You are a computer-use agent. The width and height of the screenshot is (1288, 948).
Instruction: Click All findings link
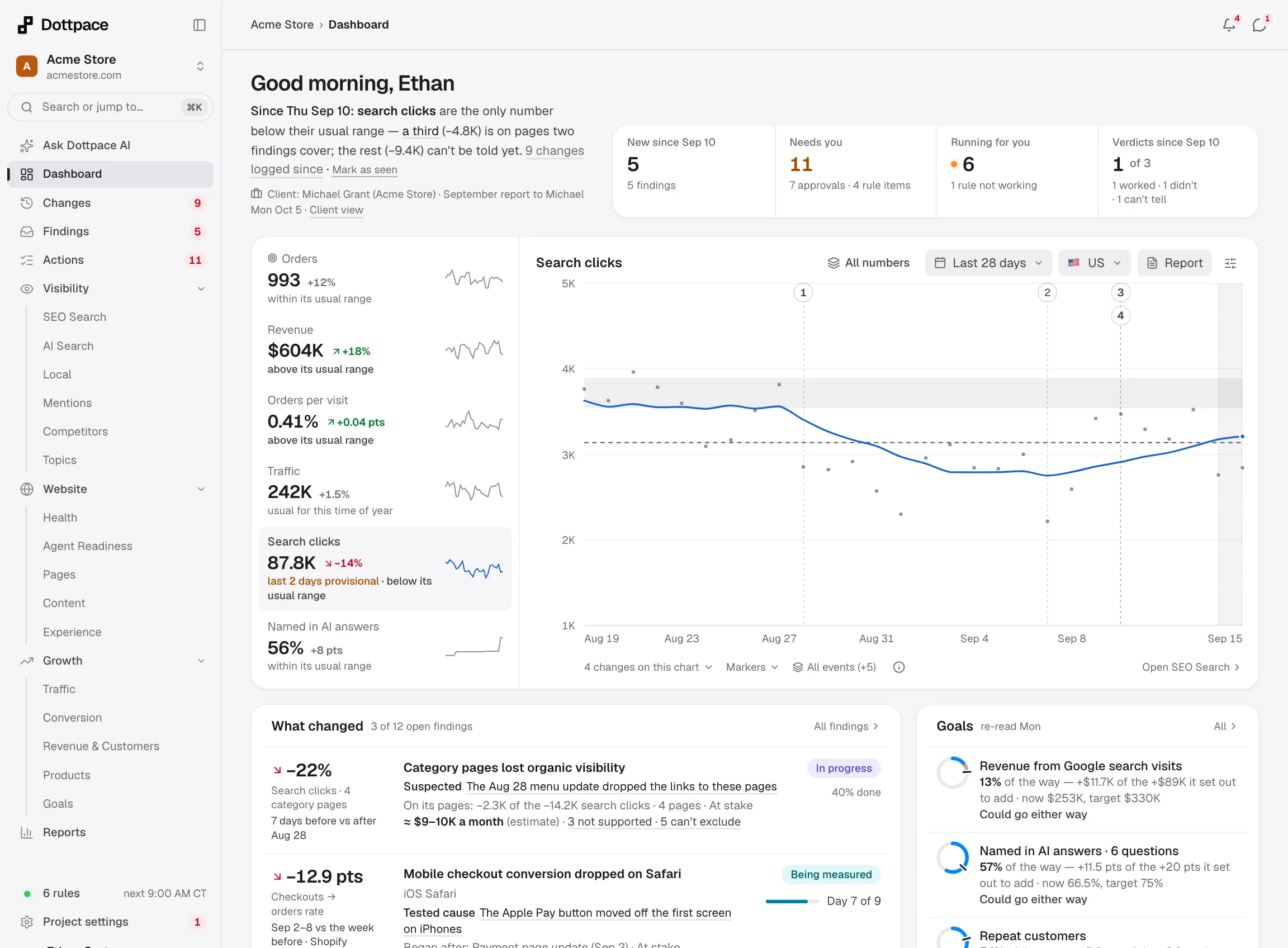846,726
